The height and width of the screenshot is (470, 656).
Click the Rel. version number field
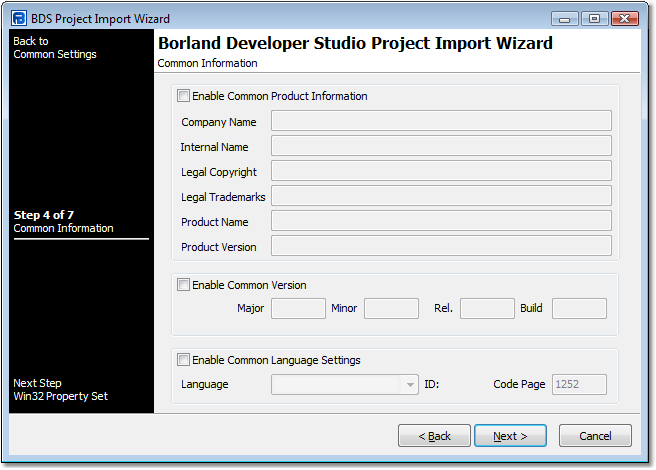(487, 308)
